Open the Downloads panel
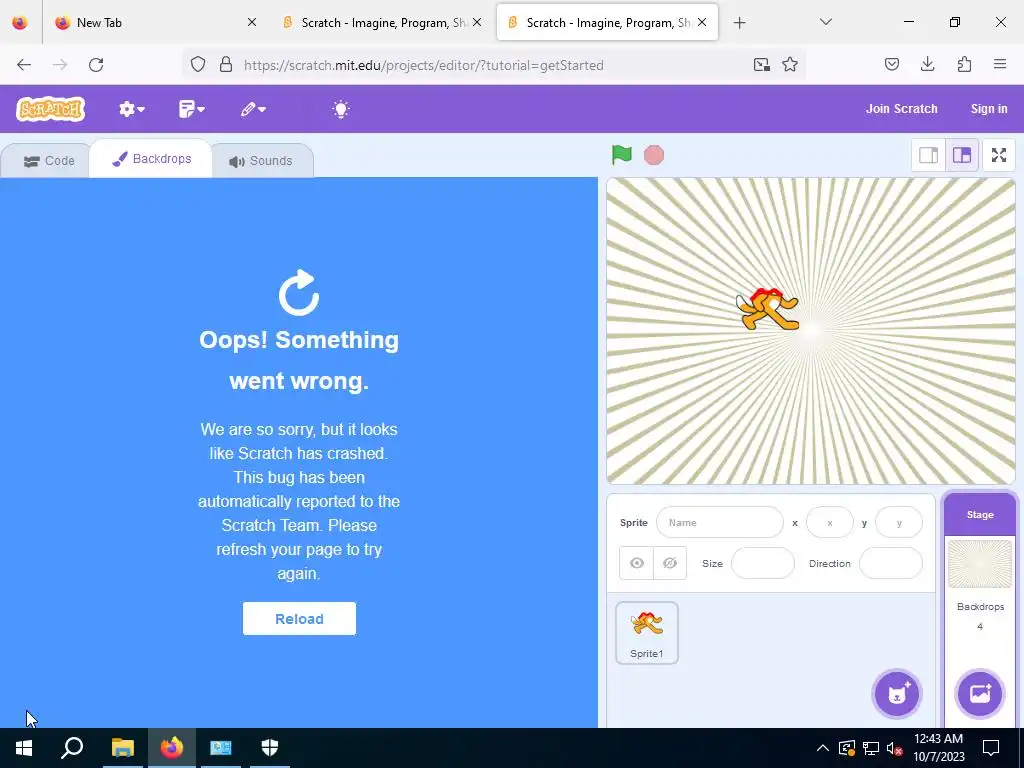1024x768 pixels. (x=927, y=65)
